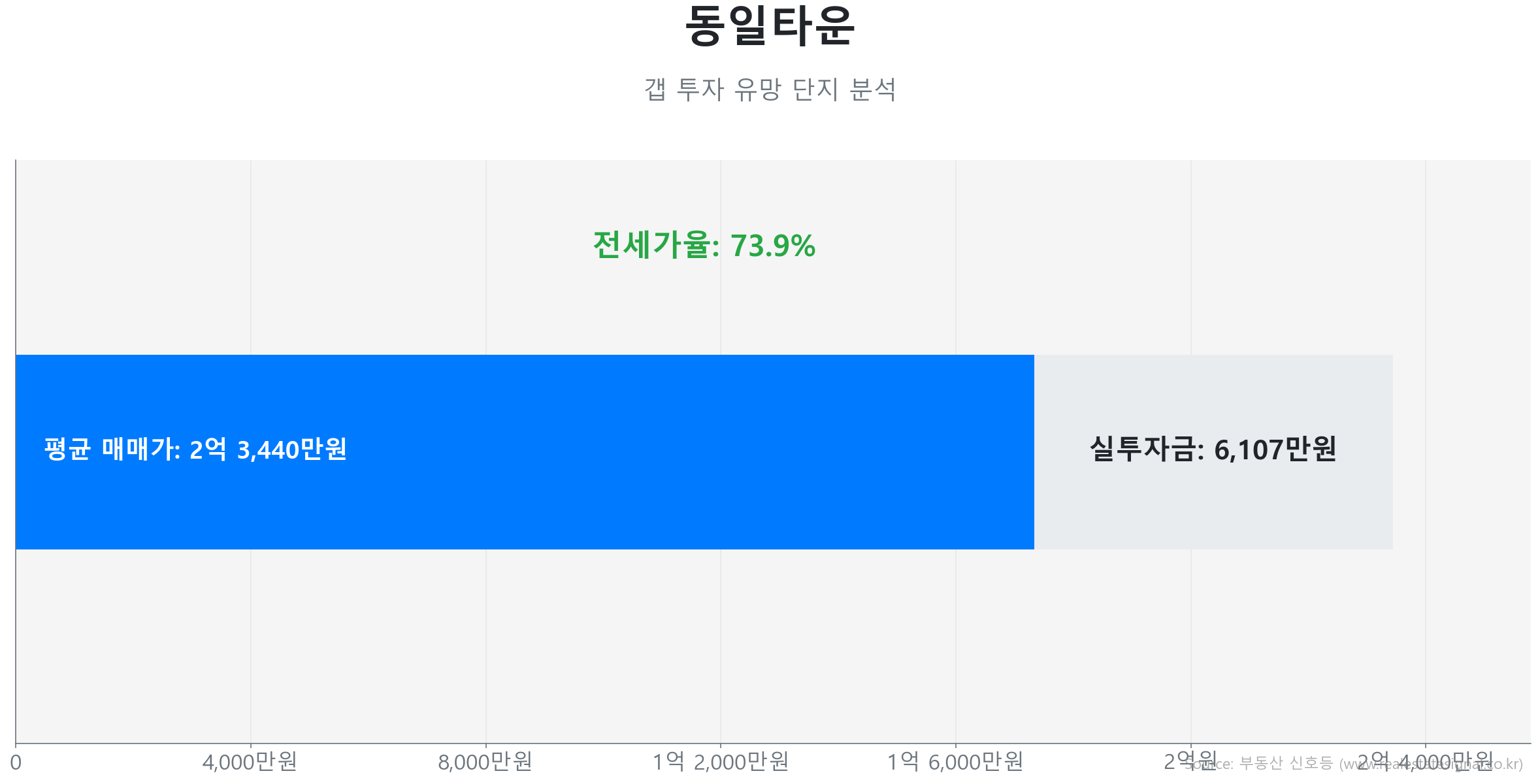Click the 4,000만원 axis tick label
The height and width of the screenshot is (784, 1540).
pyautogui.click(x=250, y=762)
